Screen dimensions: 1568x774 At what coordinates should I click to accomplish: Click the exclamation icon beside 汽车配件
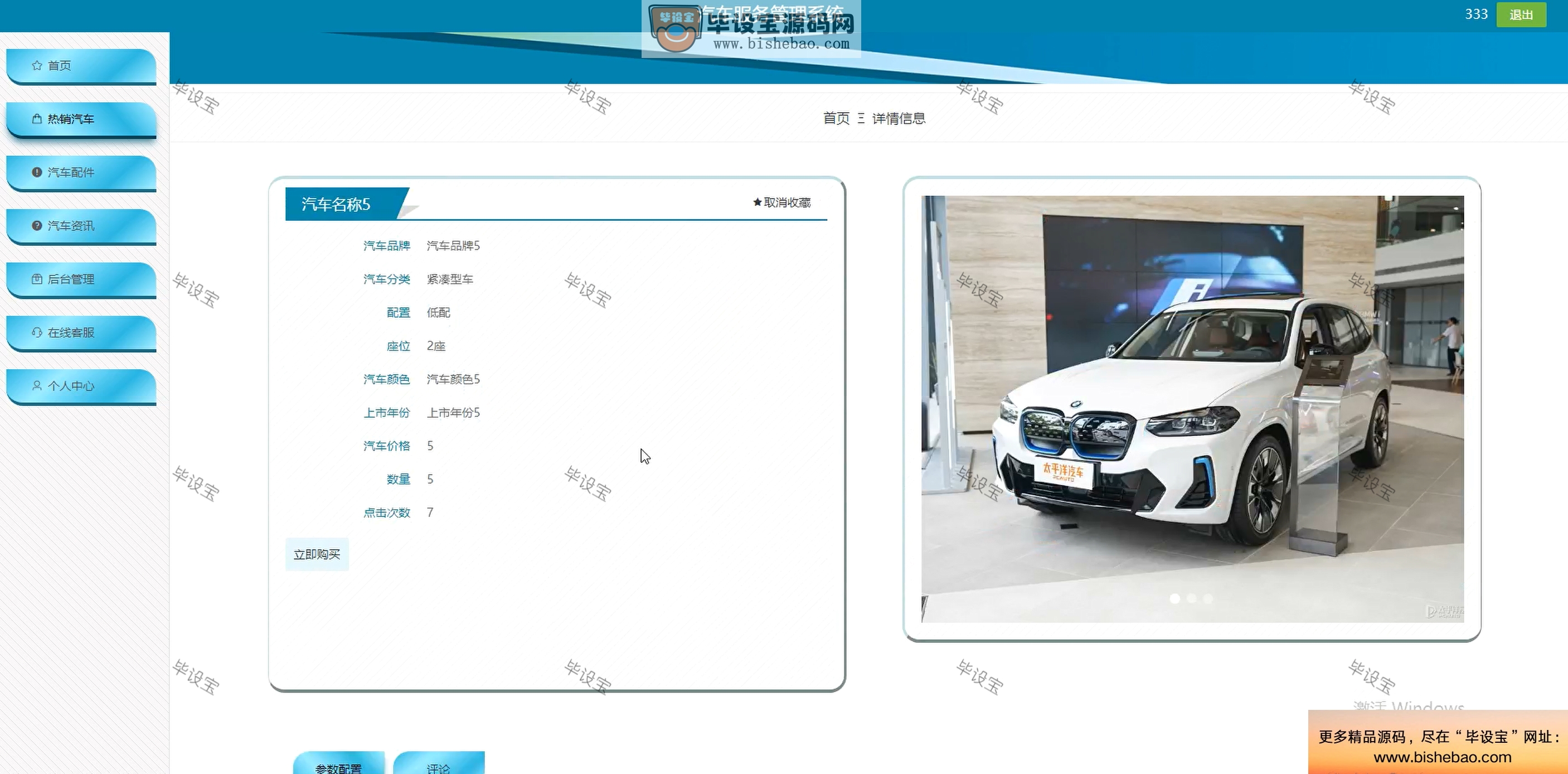37,172
